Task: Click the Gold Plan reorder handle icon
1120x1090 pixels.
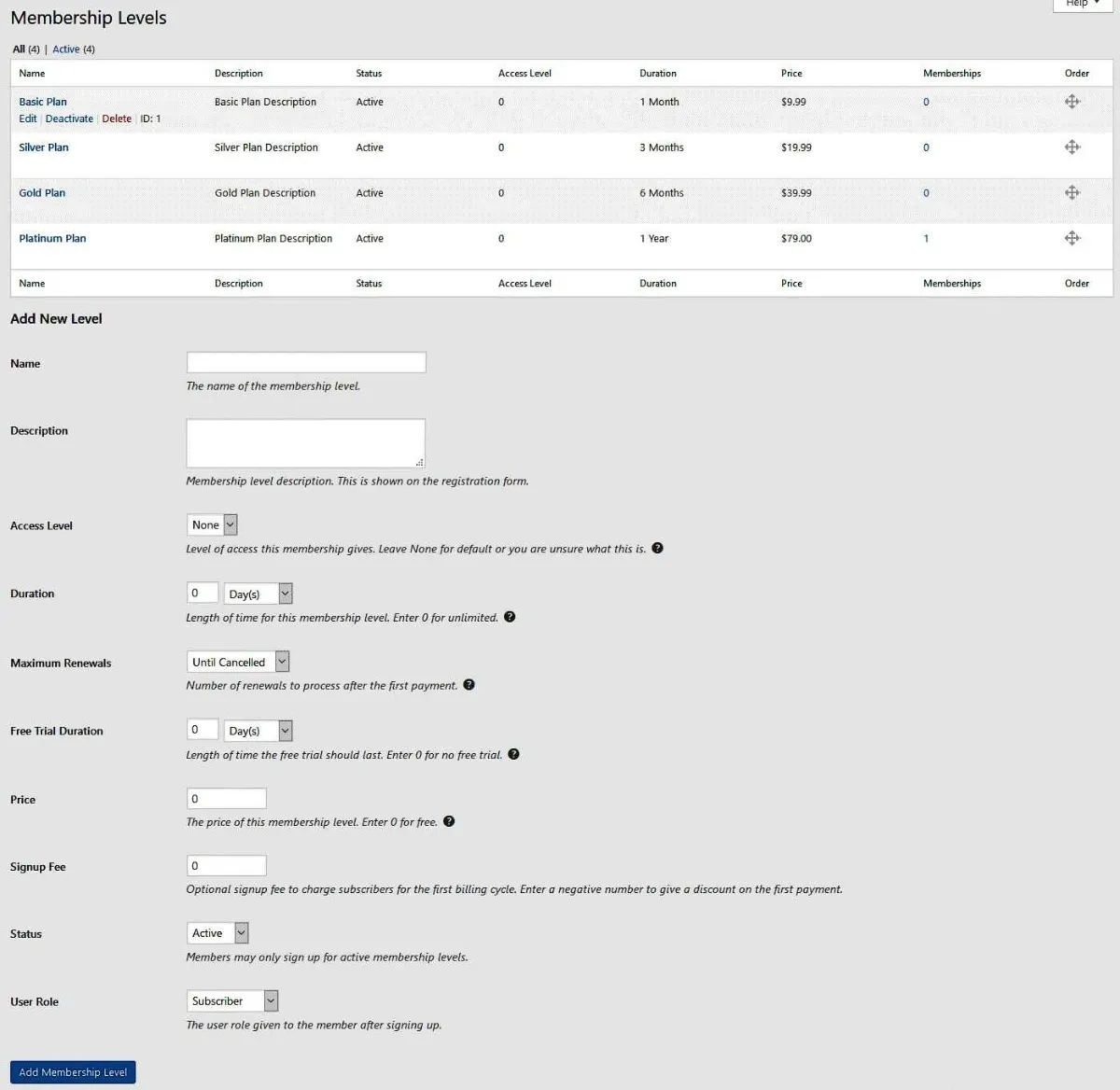Action: coord(1072,192)
